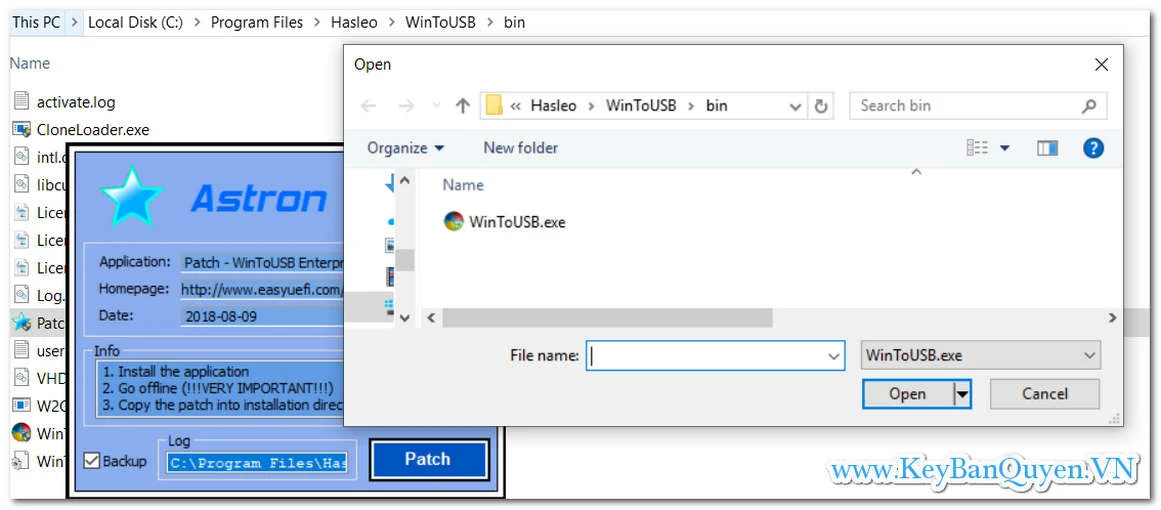Click the chevron after This PC in Explorer
The image size is (1161, 510).
pyautogui.click(x=73, y=22)
